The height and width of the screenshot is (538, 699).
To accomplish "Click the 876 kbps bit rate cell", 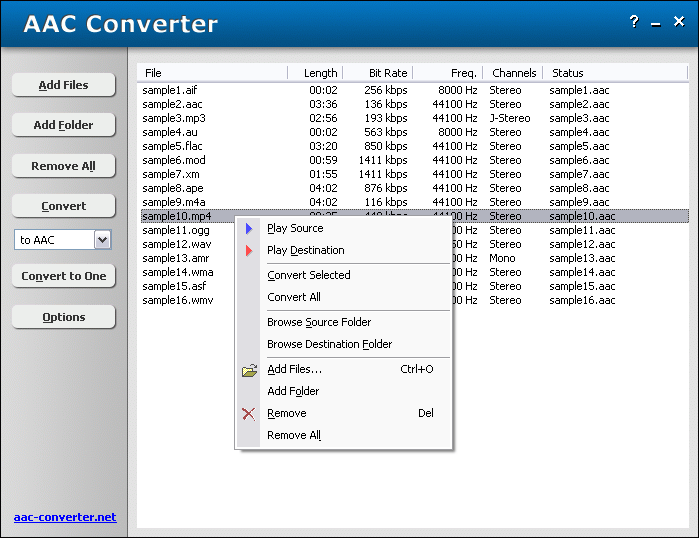I will 386,188.
